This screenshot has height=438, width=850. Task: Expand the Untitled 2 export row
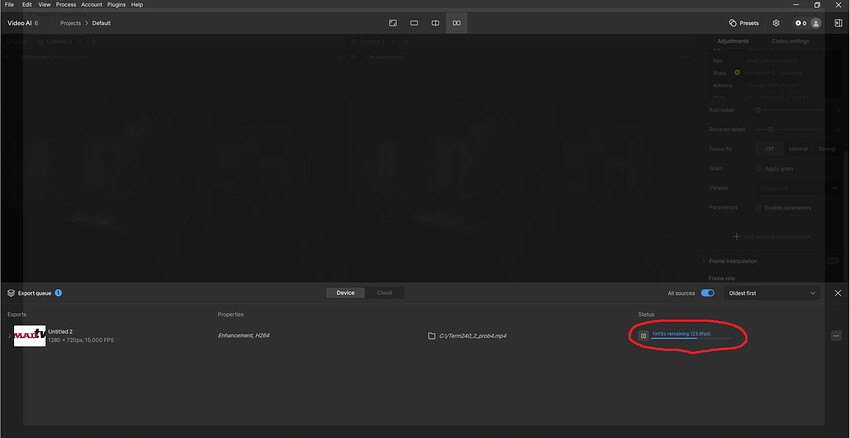tap(9, 336)
